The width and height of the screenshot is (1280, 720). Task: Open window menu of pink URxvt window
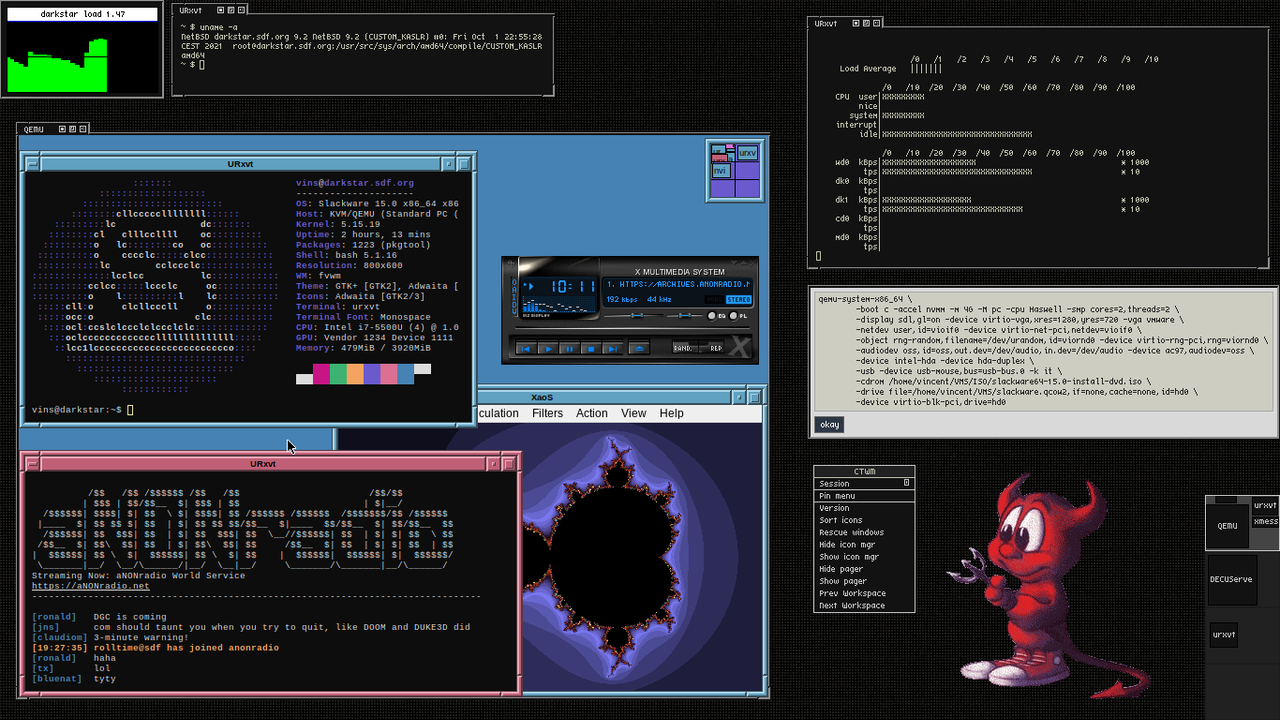[31, 463]
